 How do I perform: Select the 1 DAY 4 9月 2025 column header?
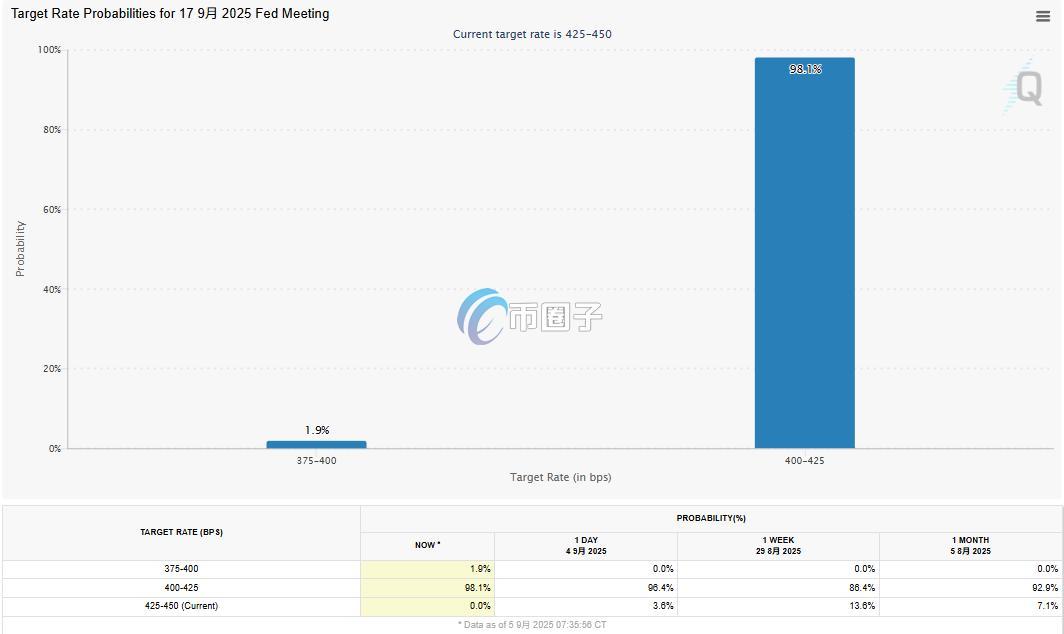(x=585, y=546)
